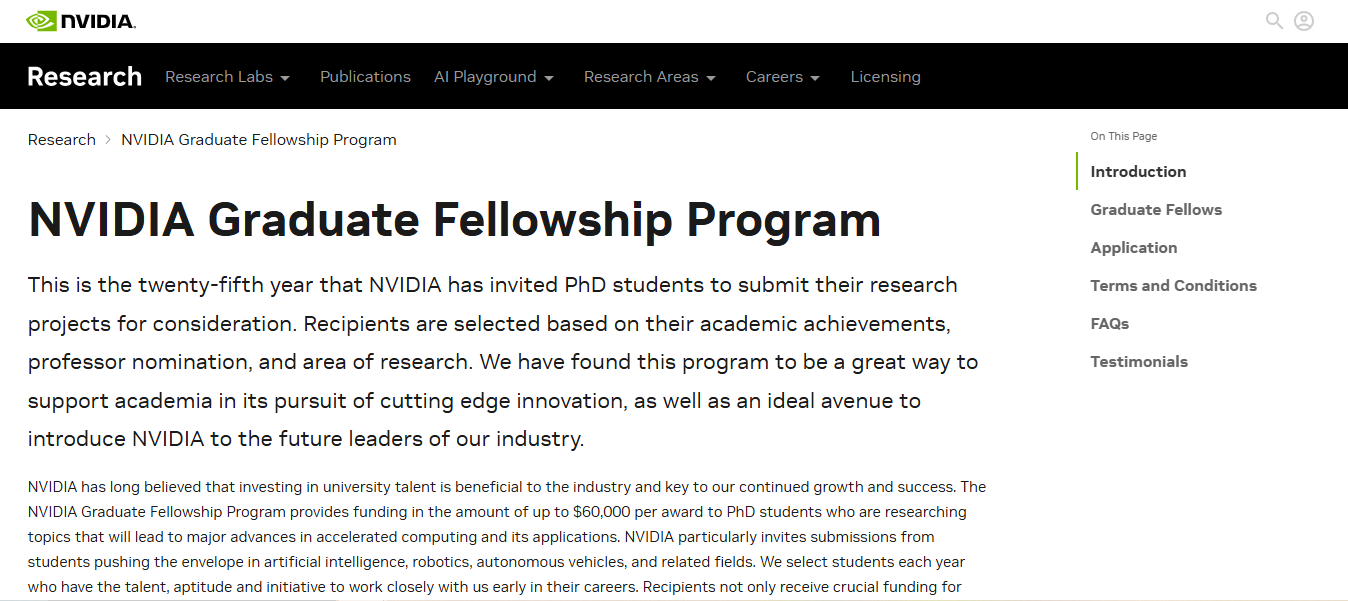Expand the Research Labs dropdown
The image size is (1348, 601).
227,77
